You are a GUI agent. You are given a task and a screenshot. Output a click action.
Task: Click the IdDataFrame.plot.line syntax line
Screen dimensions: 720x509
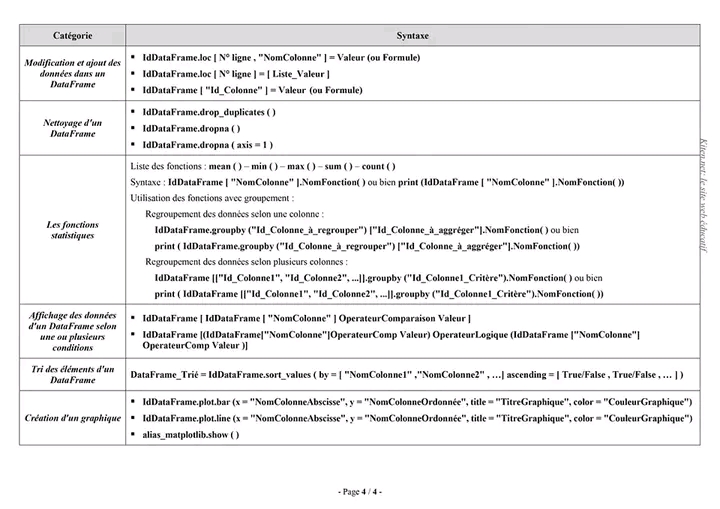(x=417, y=418)
